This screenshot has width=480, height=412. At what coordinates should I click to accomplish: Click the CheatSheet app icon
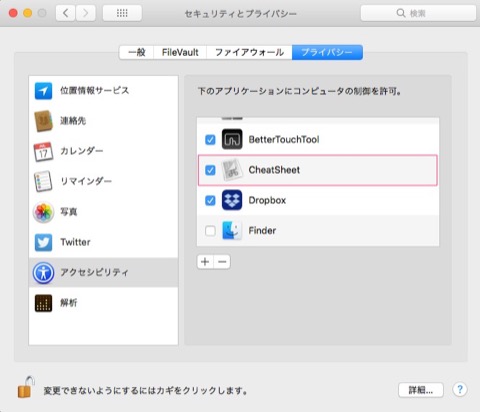(232, 170)
